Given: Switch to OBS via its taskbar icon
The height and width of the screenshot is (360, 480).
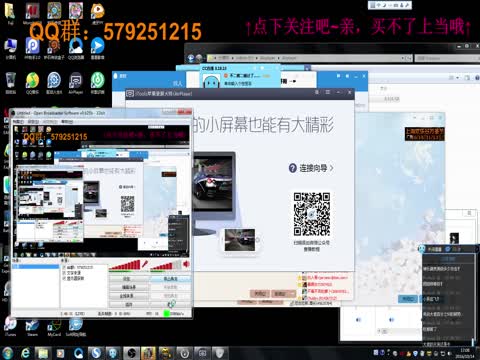Looking at the screenshot, I should pos(131,353).
